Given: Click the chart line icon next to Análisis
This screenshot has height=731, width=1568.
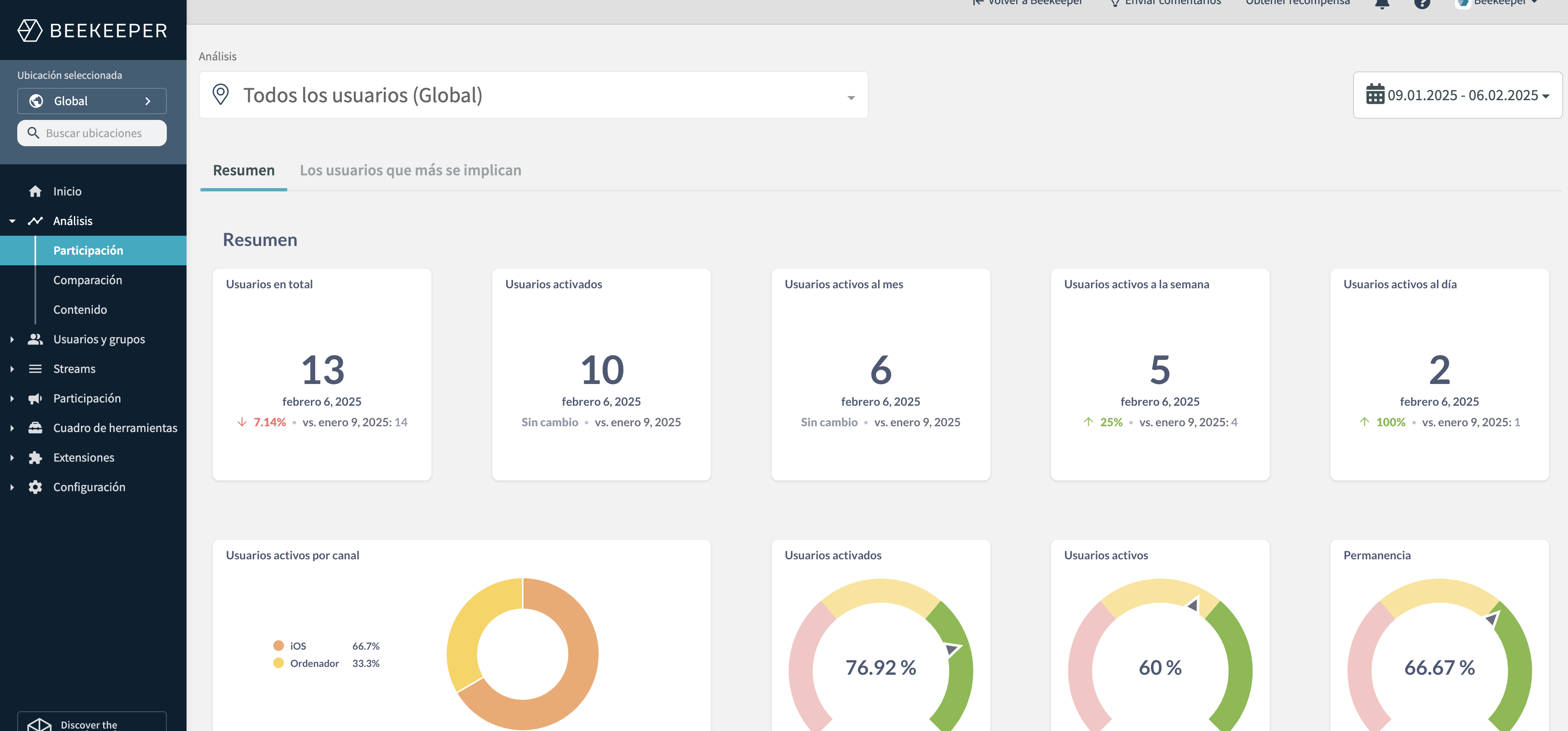Looking at the screenshot, I should pyautogui.click(x=35, y=221).
